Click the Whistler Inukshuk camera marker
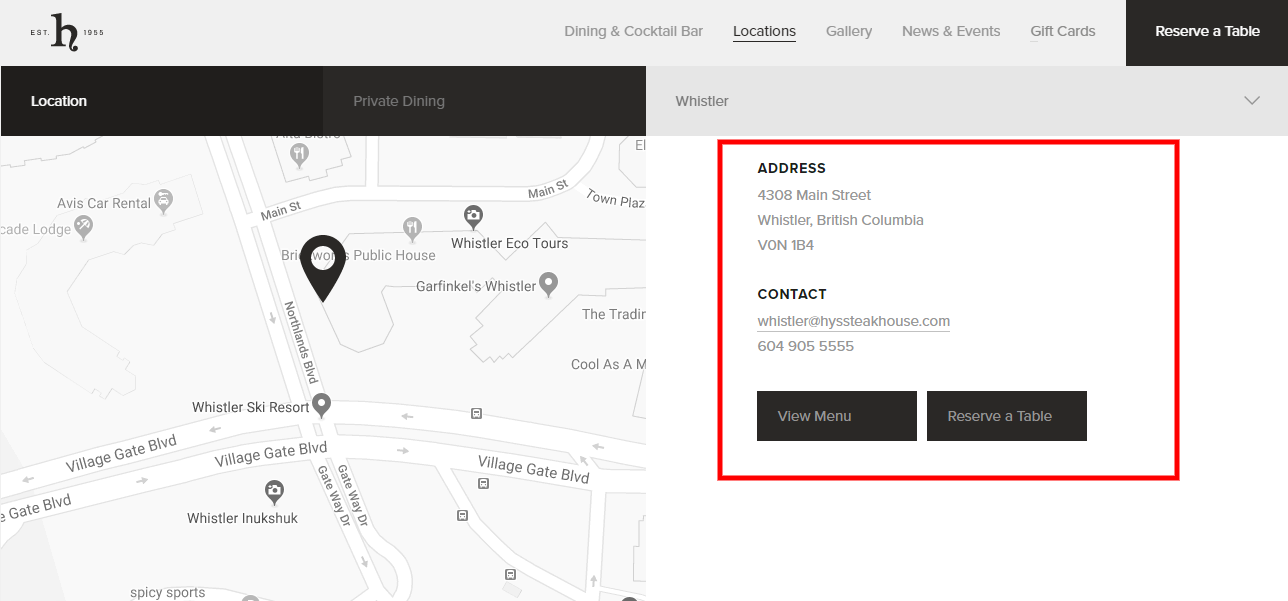Viewport: 1288px width, 601px height. tap(274, 491)
